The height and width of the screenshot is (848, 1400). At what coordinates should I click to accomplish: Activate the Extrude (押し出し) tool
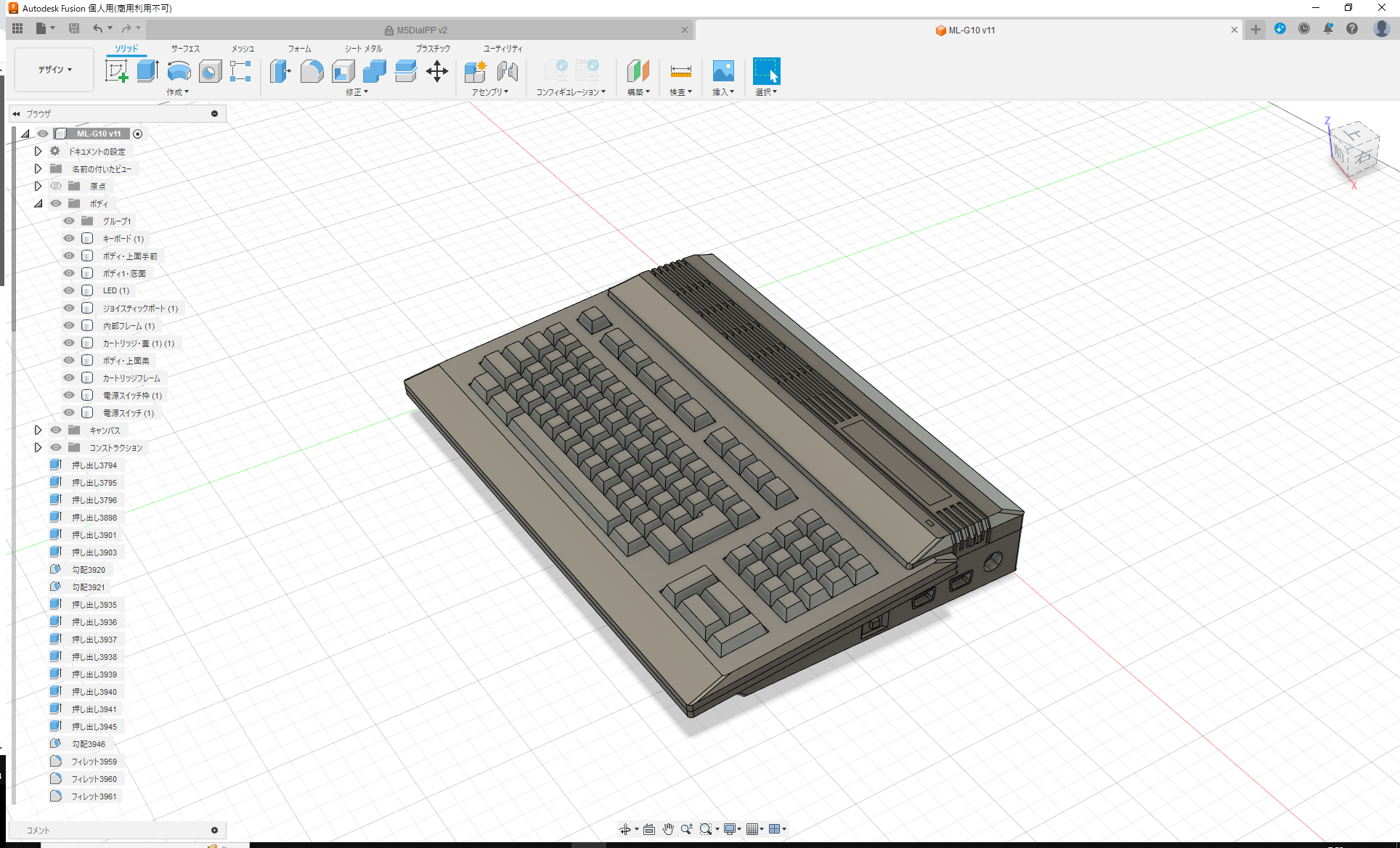147,71
